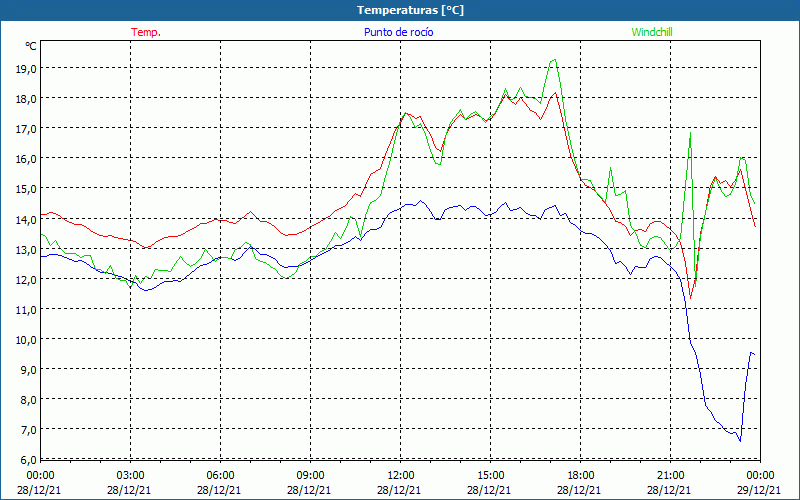The width and height of the screenshot is (800, 500).
Task: Click the 9,0 y-axis value
Action: [x=28, y=370]
